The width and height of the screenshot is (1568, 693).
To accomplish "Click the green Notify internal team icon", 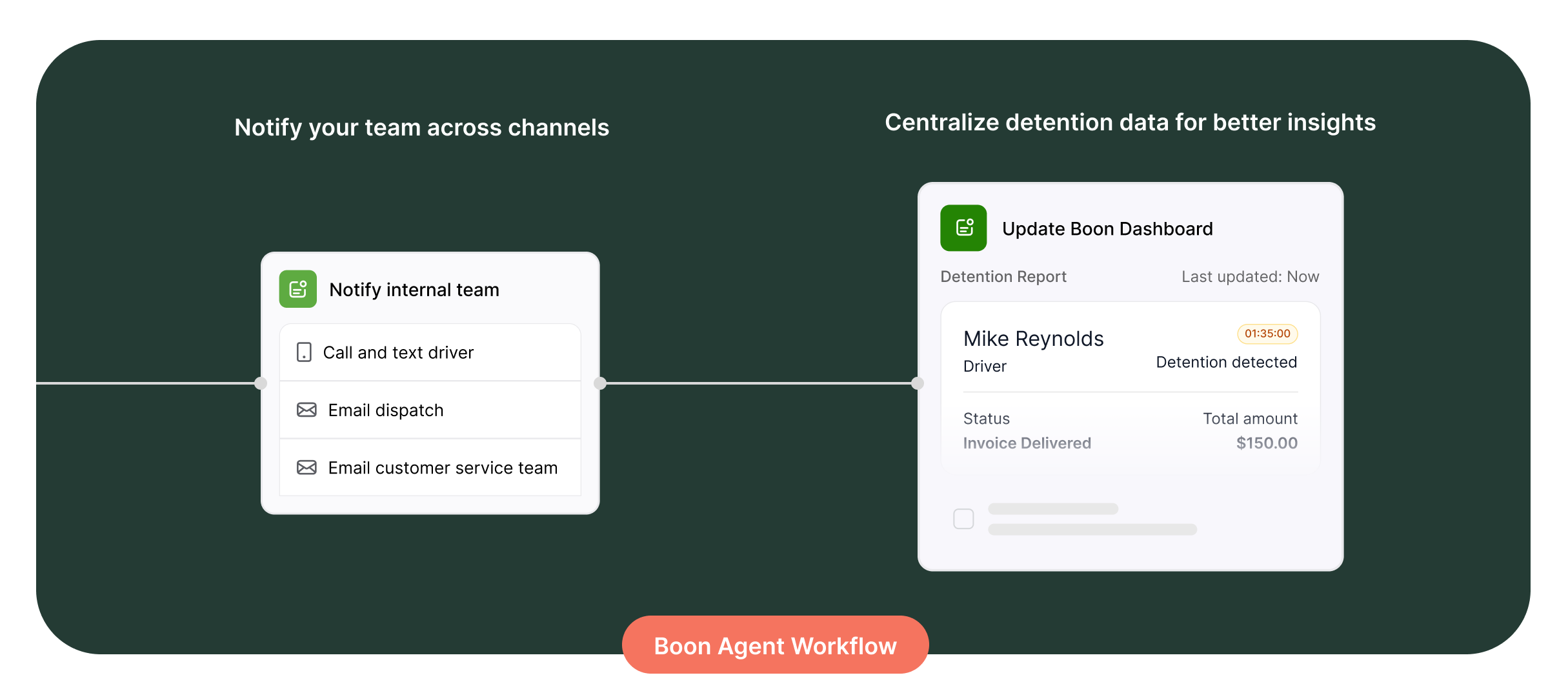I will pos(297,289).
